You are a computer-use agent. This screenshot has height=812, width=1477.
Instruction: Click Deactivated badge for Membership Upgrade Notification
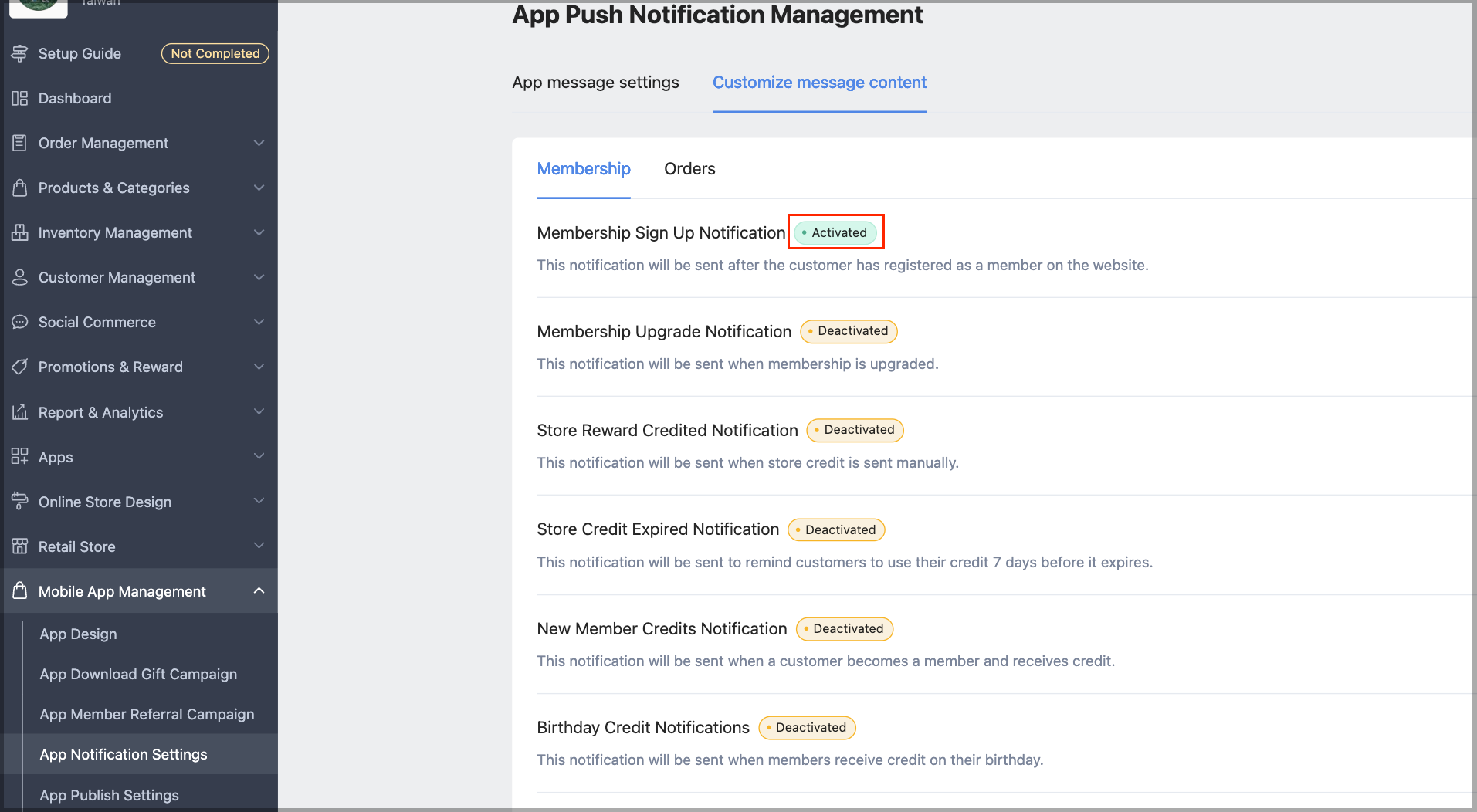coord(849,331)
